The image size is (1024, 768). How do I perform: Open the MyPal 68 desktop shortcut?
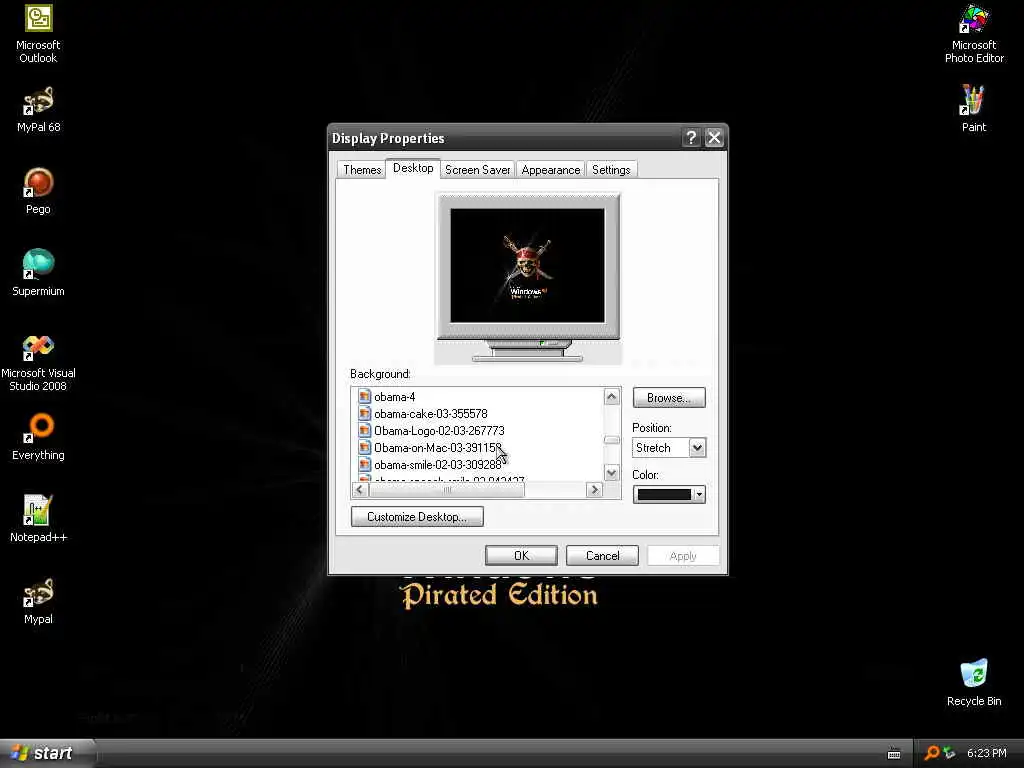click(x=38, y=110)
